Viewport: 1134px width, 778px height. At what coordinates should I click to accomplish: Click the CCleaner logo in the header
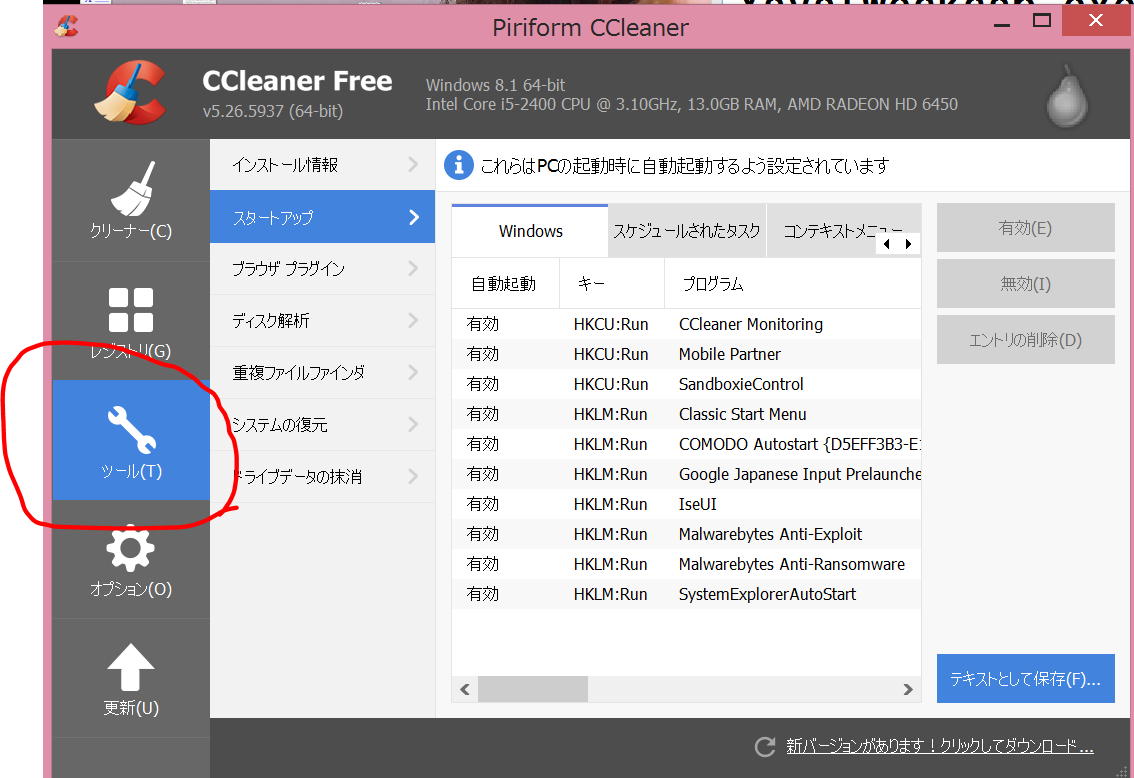click(x=132, y=93)
